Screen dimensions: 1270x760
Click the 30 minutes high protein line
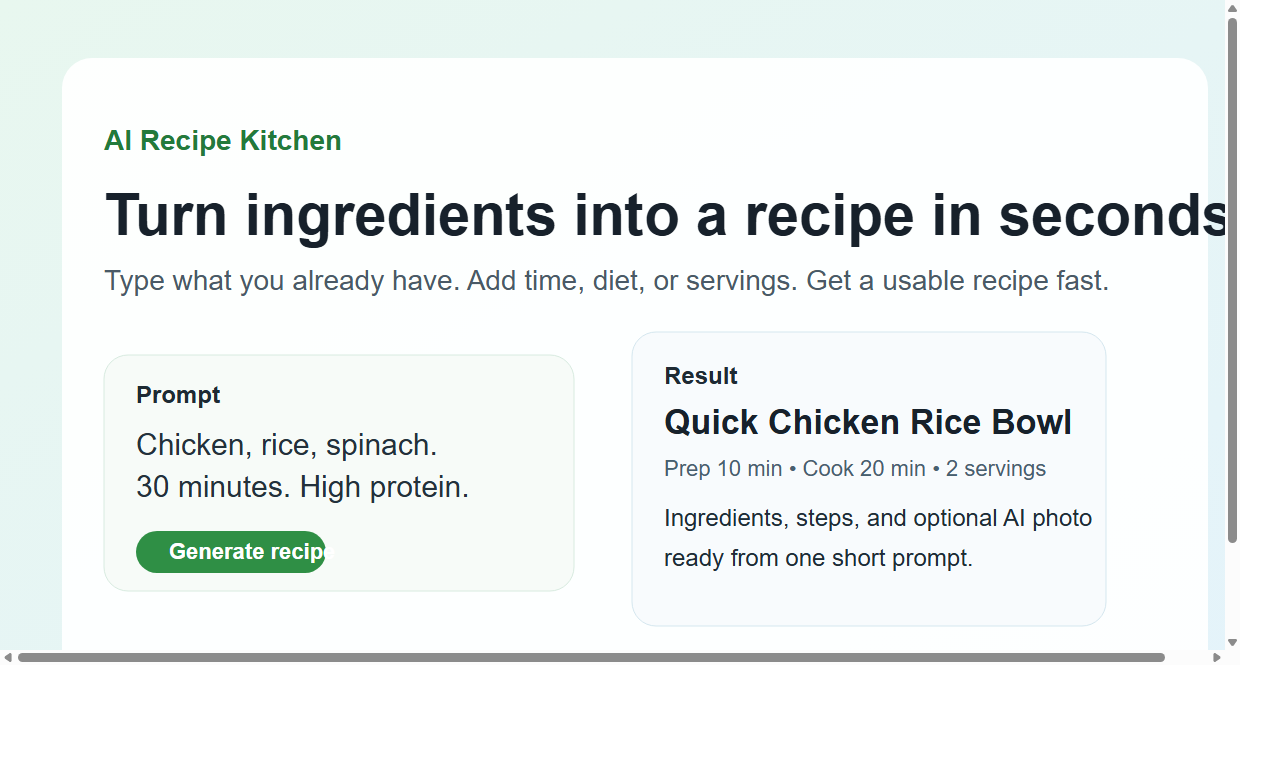(302, 486)
